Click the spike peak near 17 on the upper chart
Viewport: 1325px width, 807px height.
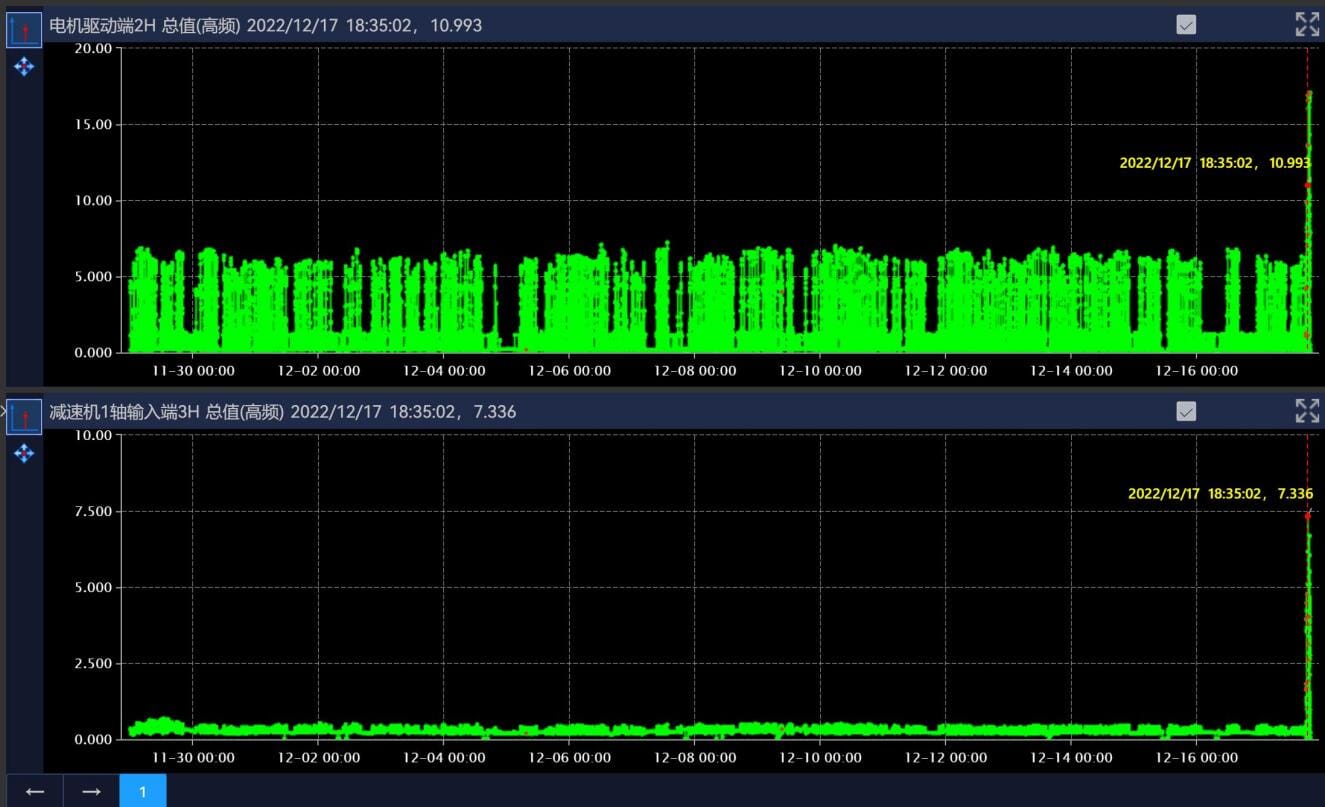1309,94
